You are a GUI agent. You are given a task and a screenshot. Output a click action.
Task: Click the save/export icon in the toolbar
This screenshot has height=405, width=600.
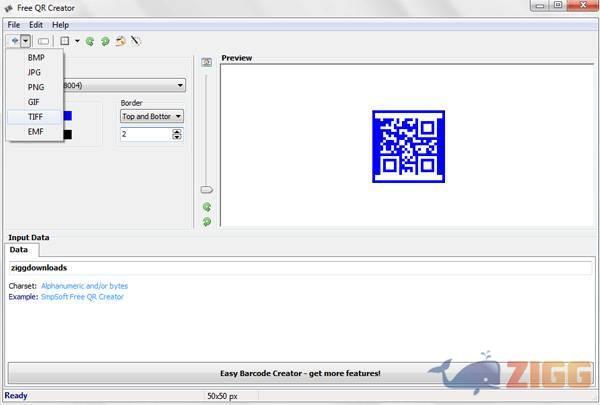pos(13,41)
